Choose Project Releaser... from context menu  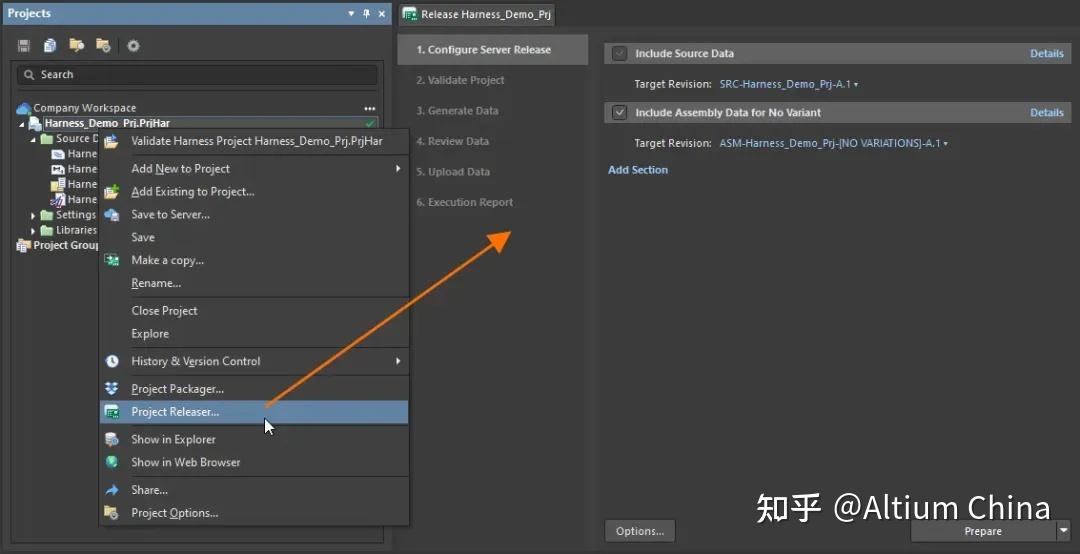point(254,411)
